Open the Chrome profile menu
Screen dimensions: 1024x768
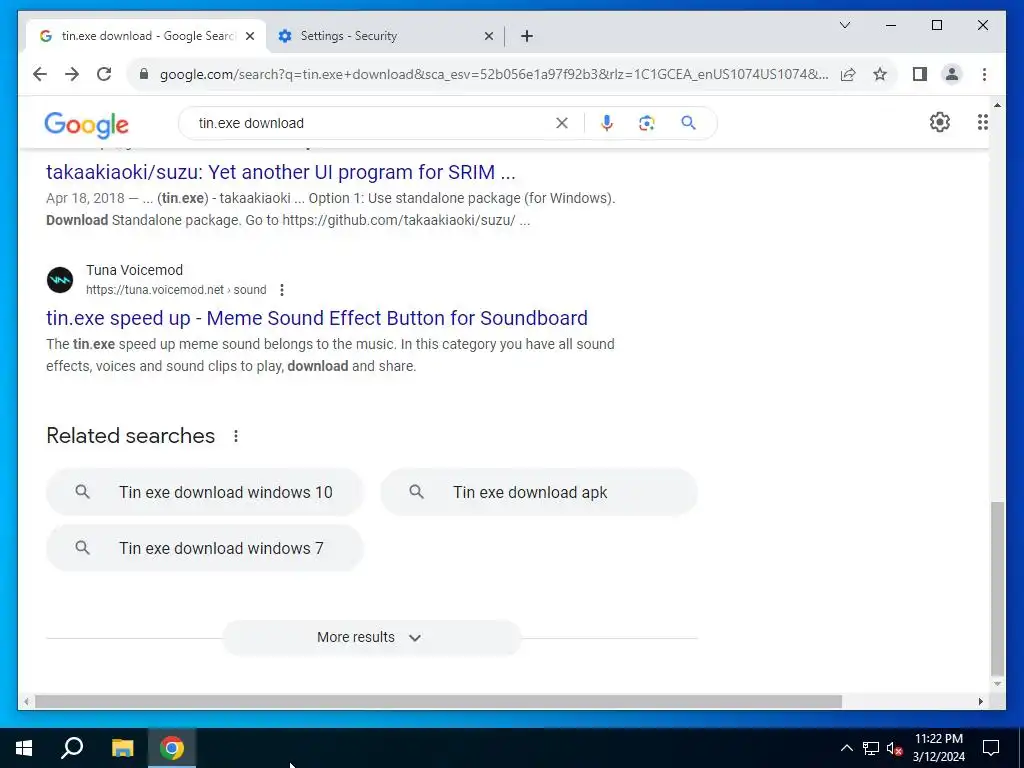click(952, 74)
